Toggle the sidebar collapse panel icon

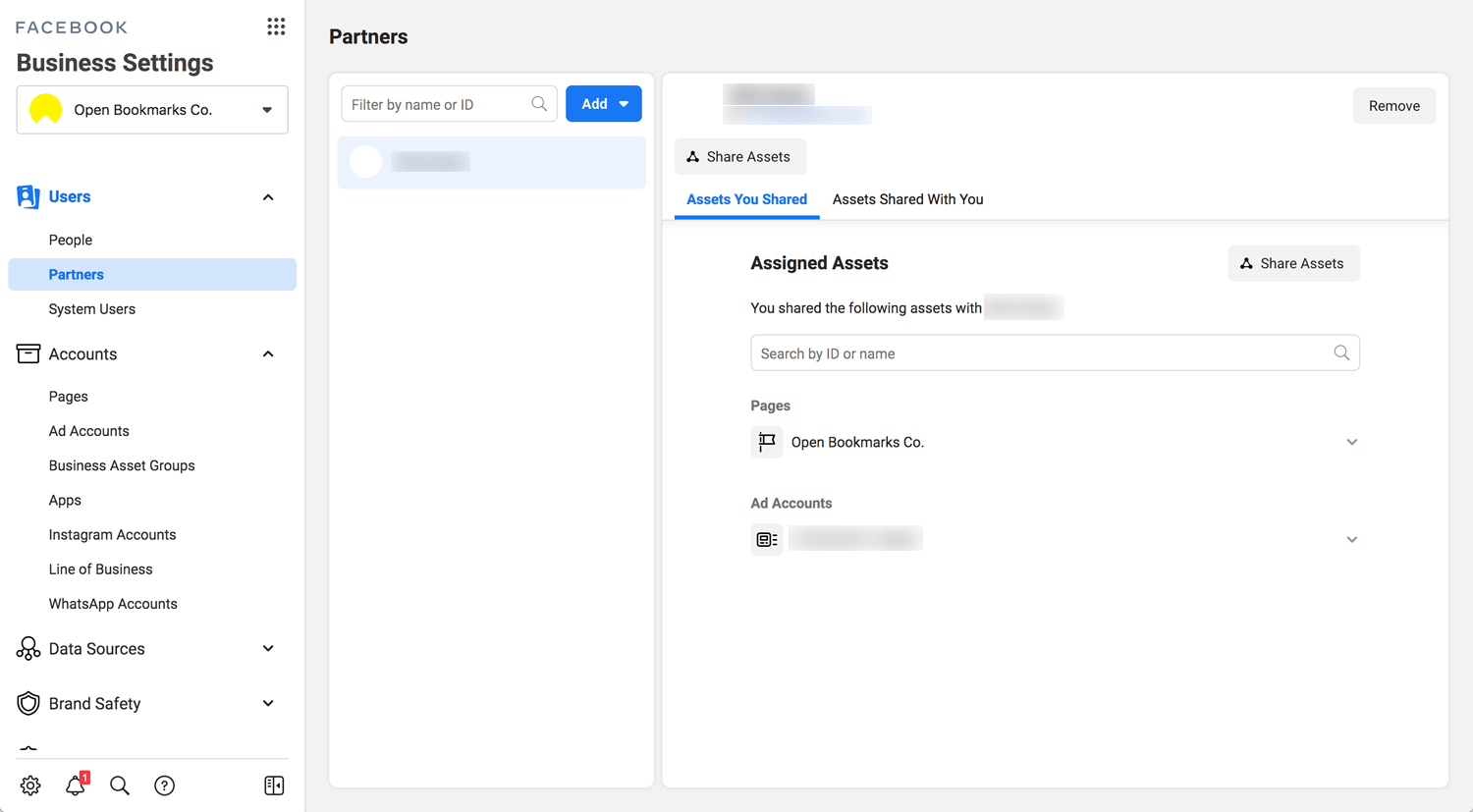[x=274, y=785]
